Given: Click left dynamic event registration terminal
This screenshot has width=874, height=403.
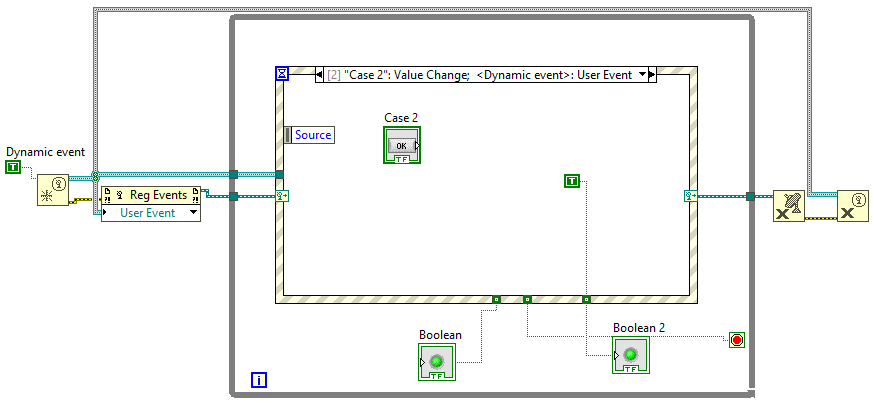Looking at the screenshot, I should point(282,196).
